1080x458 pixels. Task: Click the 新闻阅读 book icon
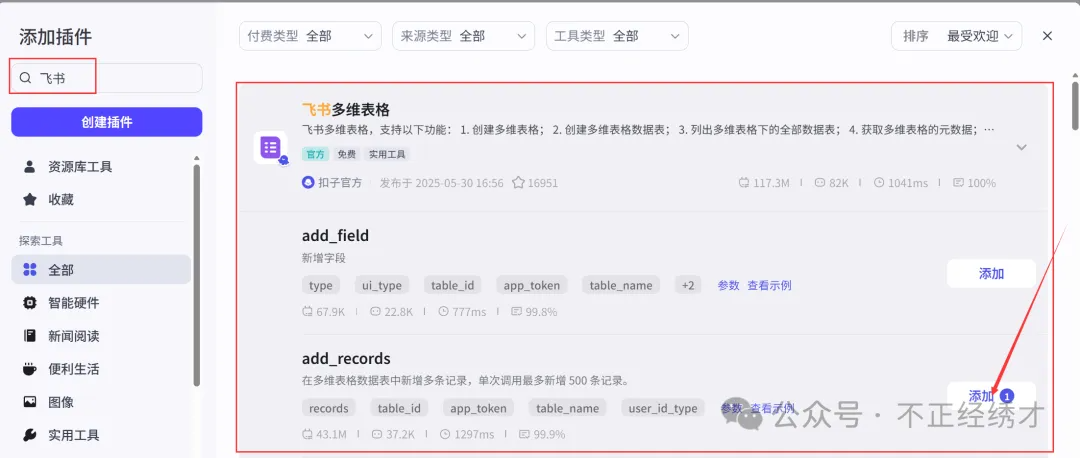(x=30, y=336)
